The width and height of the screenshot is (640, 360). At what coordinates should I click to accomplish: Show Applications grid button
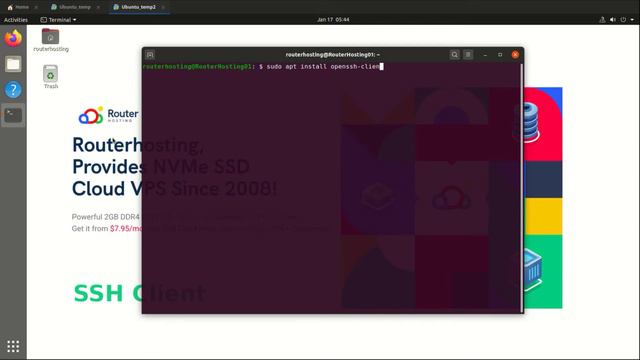point(13,346)
